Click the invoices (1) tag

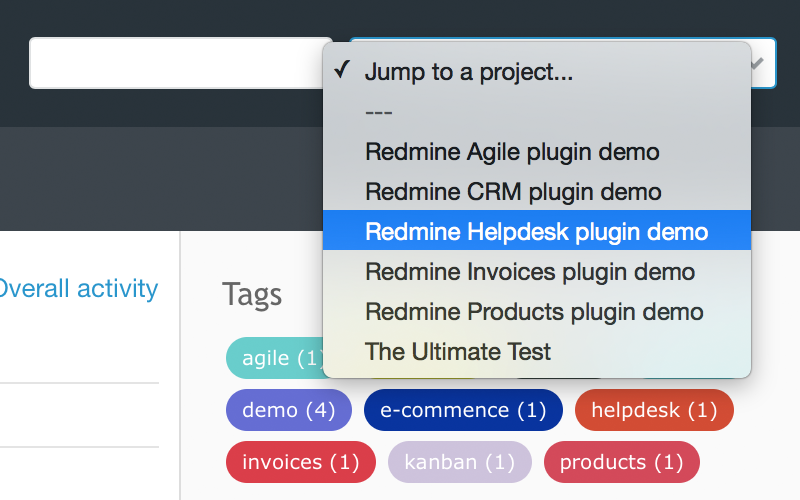coord(300,462)
